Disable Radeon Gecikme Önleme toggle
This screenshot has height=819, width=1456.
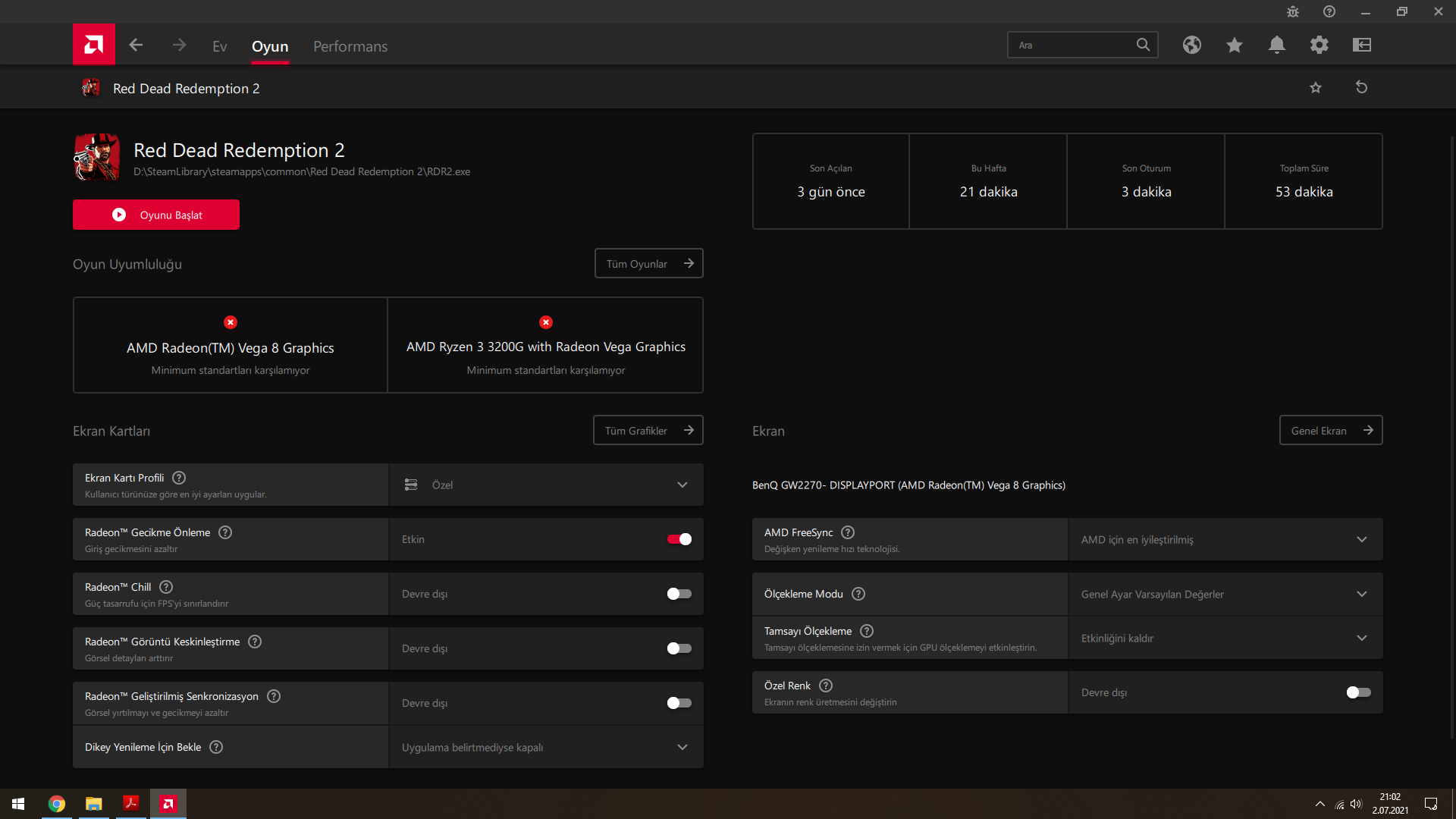(679, 539)
